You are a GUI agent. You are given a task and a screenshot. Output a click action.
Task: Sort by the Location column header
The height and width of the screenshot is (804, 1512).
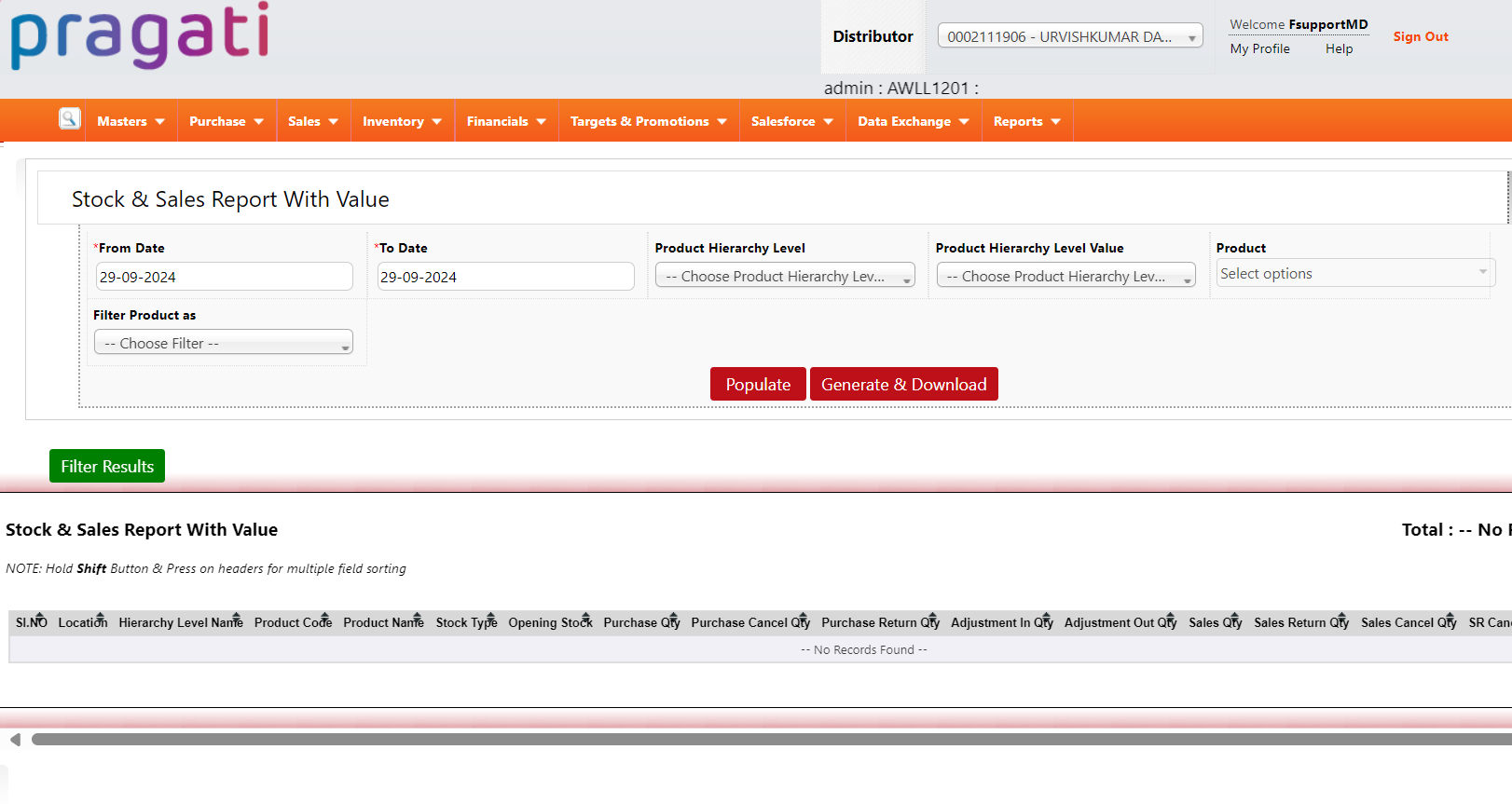pyautogui.click(x=83, y=622)
